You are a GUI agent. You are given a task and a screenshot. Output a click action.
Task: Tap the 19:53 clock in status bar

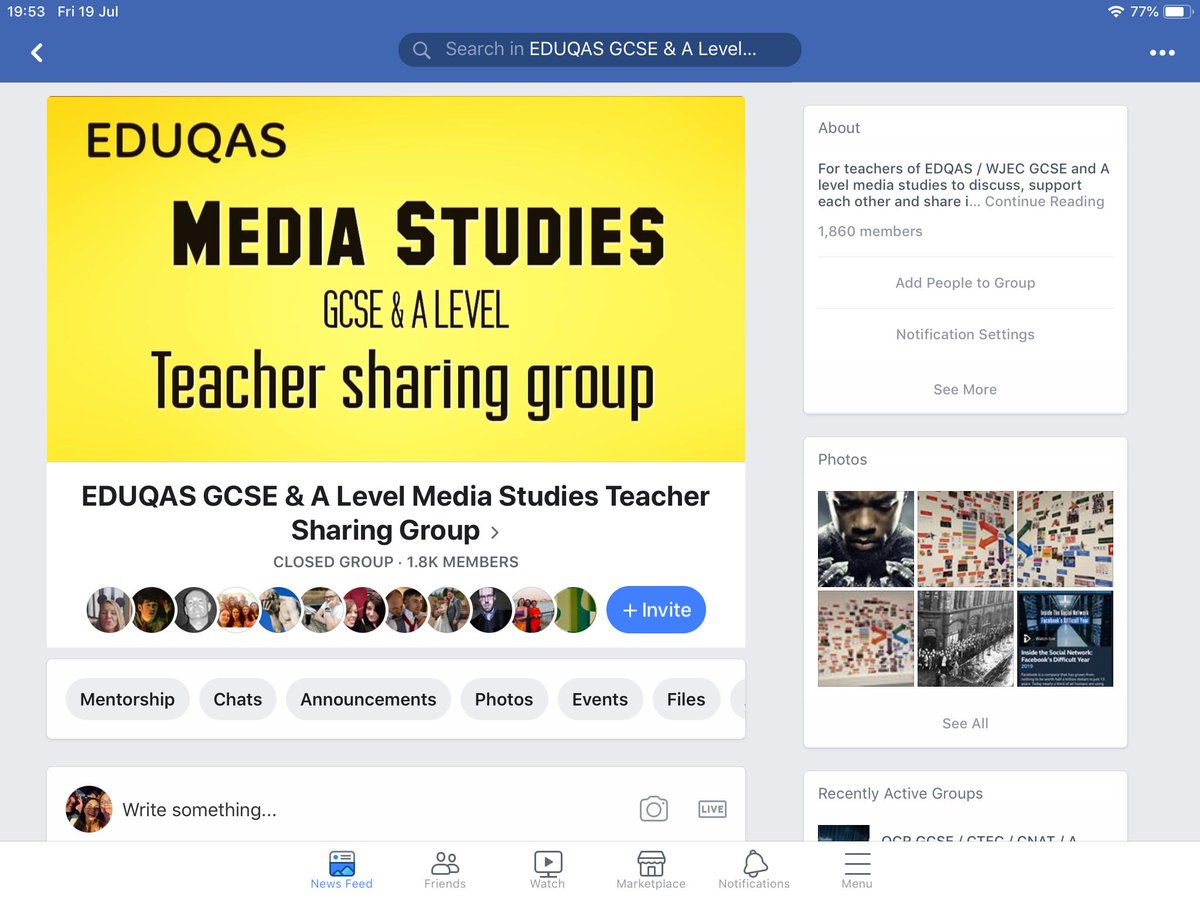(x=26, y=12)
